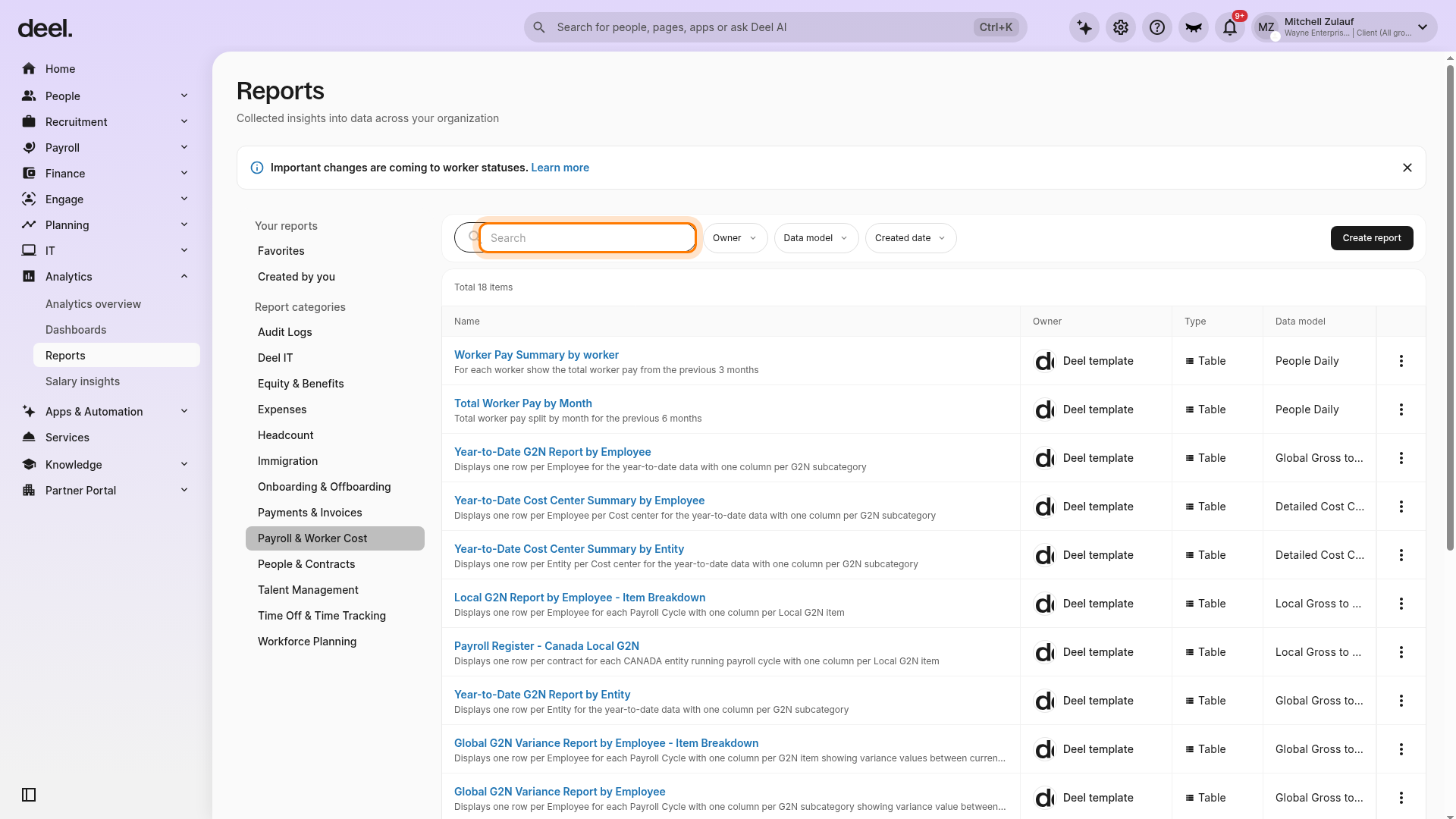1456x819 pixels.
Task: Show reports Created by you
Action: 335,277
